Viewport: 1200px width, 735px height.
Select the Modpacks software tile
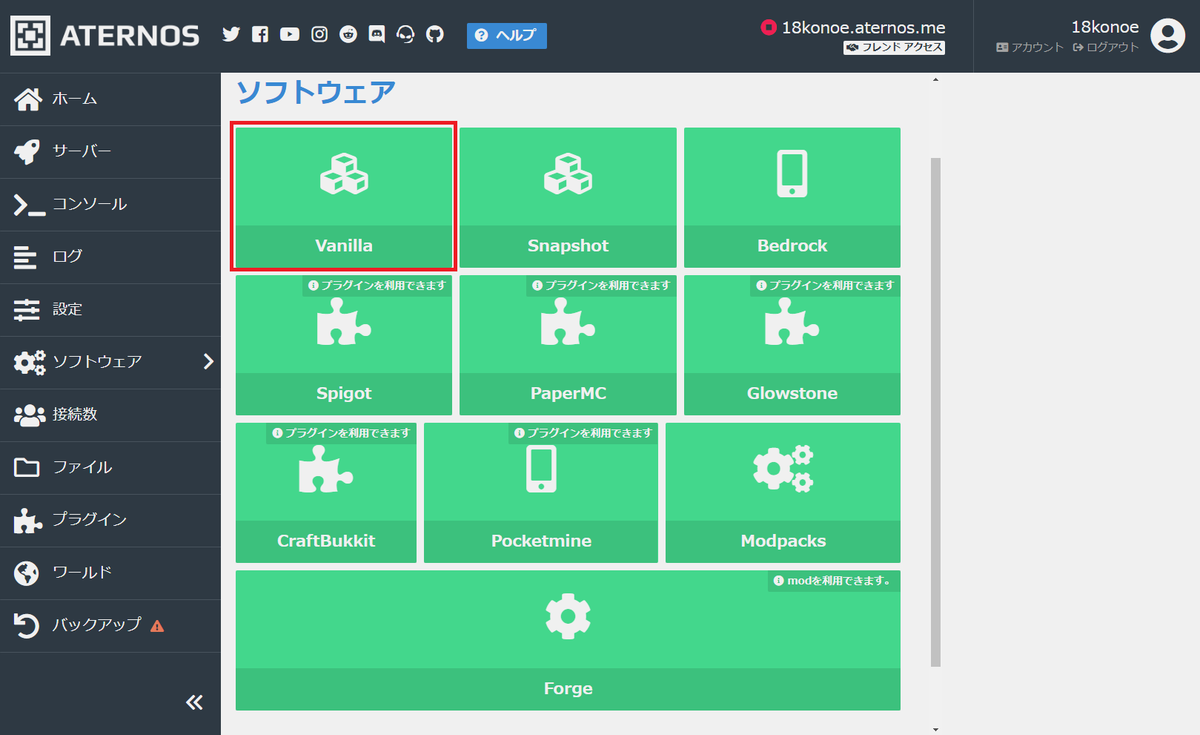(x=783, y=493)
